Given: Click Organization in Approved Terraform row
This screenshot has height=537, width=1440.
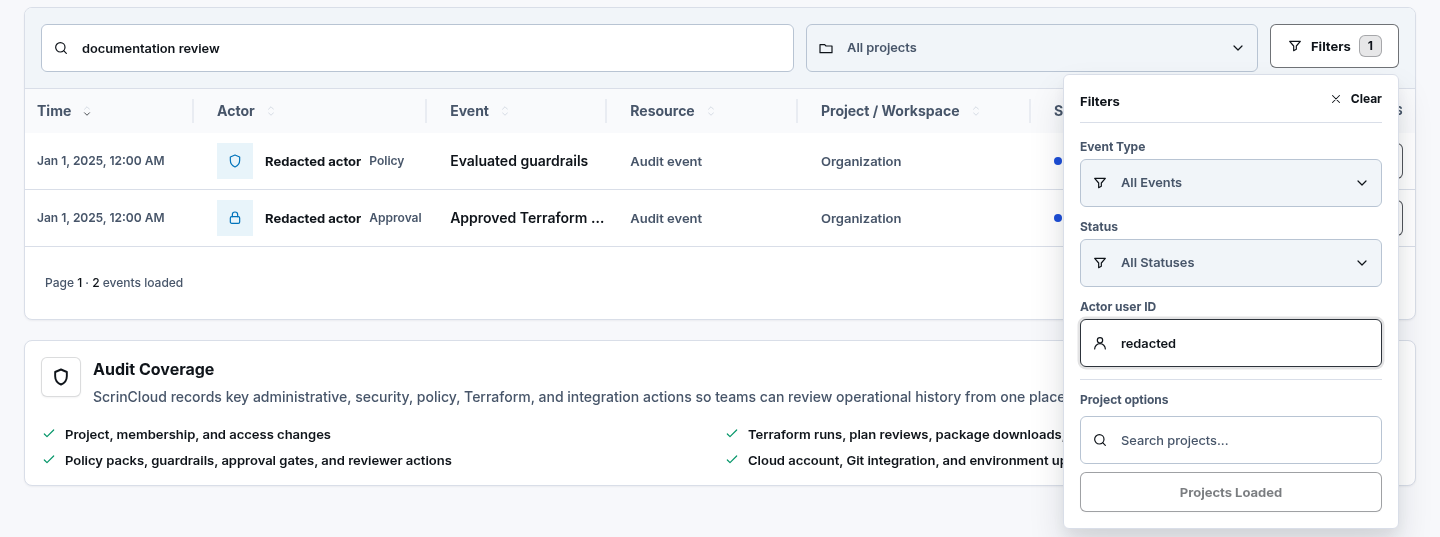Looking at the screenshot, I should [861, 219].
